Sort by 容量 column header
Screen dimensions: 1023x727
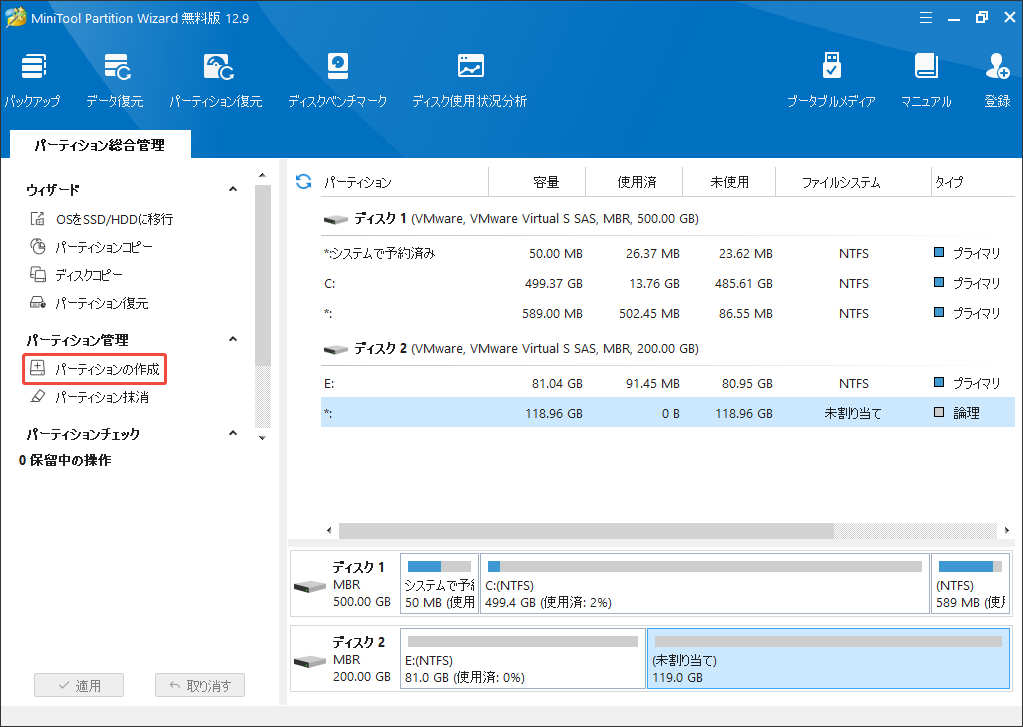[537, 182]
